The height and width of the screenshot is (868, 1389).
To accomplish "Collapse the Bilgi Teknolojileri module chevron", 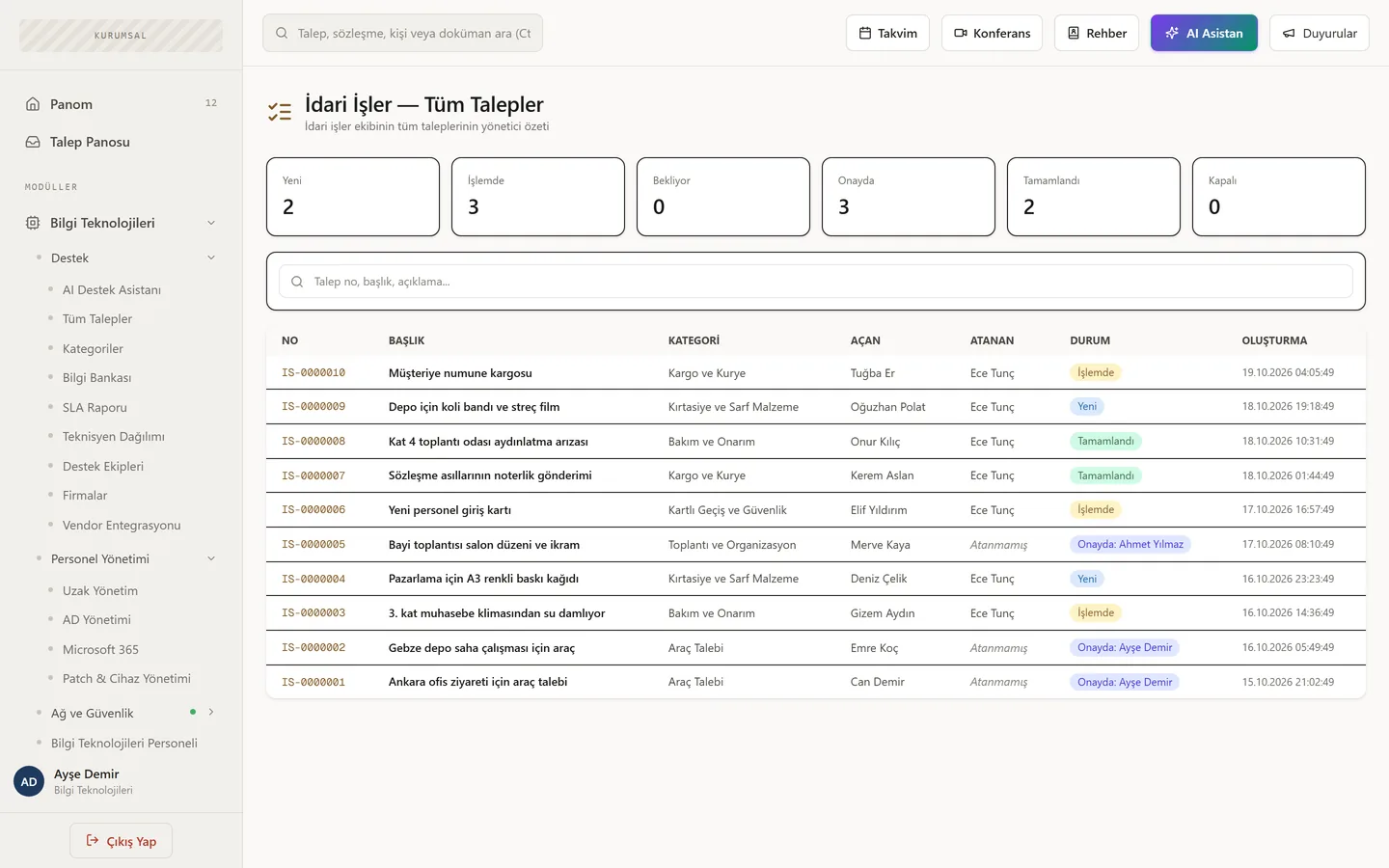I will point(211,223).
